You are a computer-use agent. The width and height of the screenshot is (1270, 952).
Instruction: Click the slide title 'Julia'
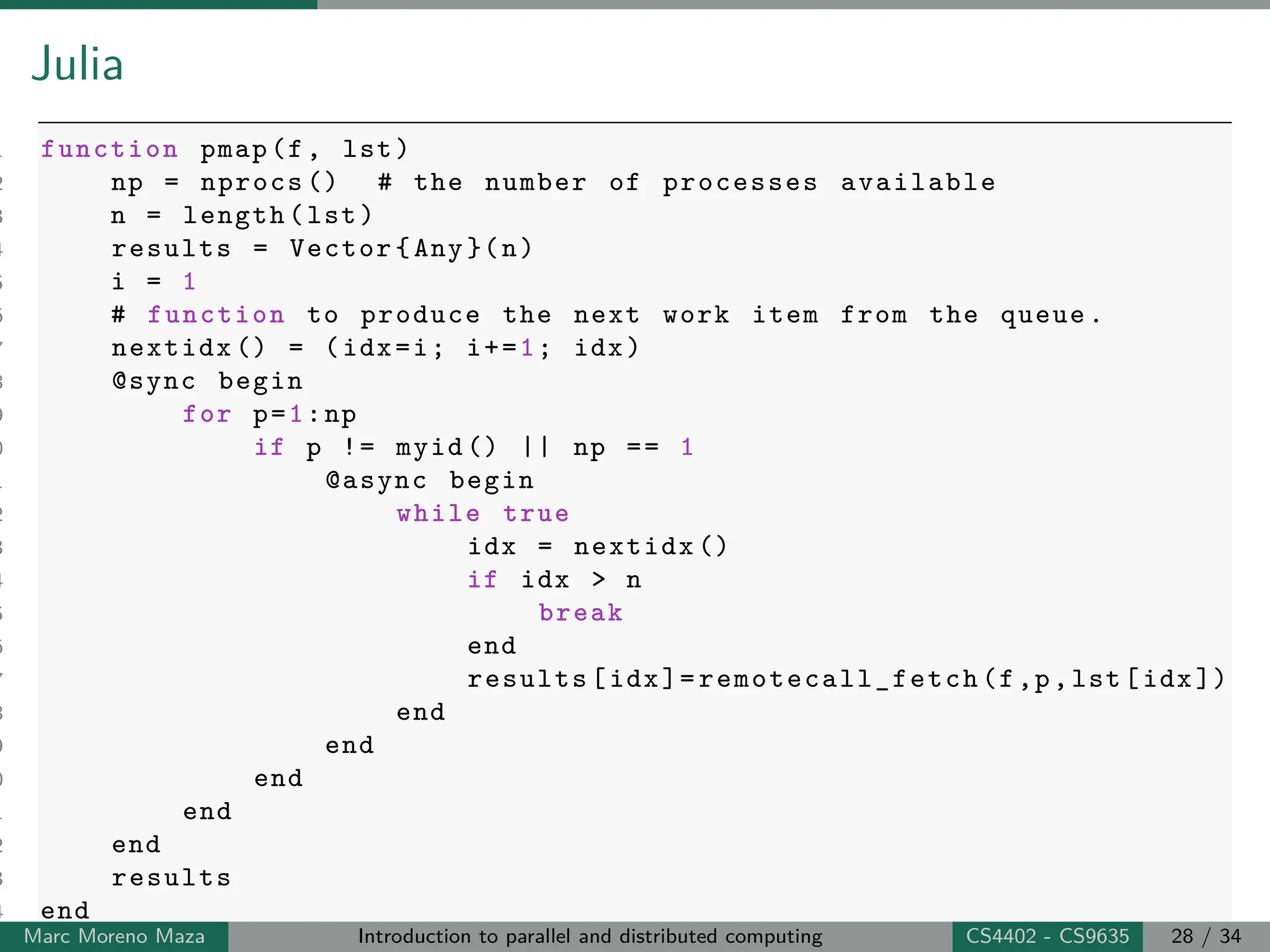point(78,64)
